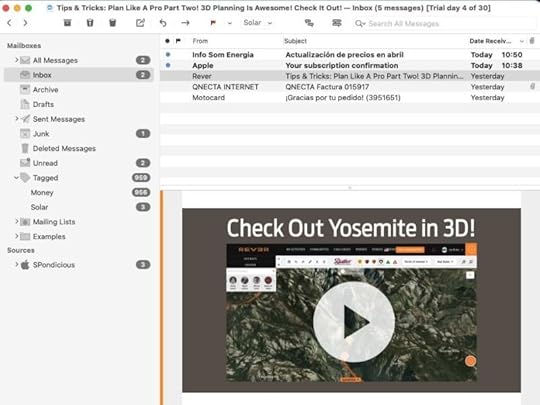Viewport: 540px width, 405px height.
Task: Open the Info Som Energia message
Action: 350,54
